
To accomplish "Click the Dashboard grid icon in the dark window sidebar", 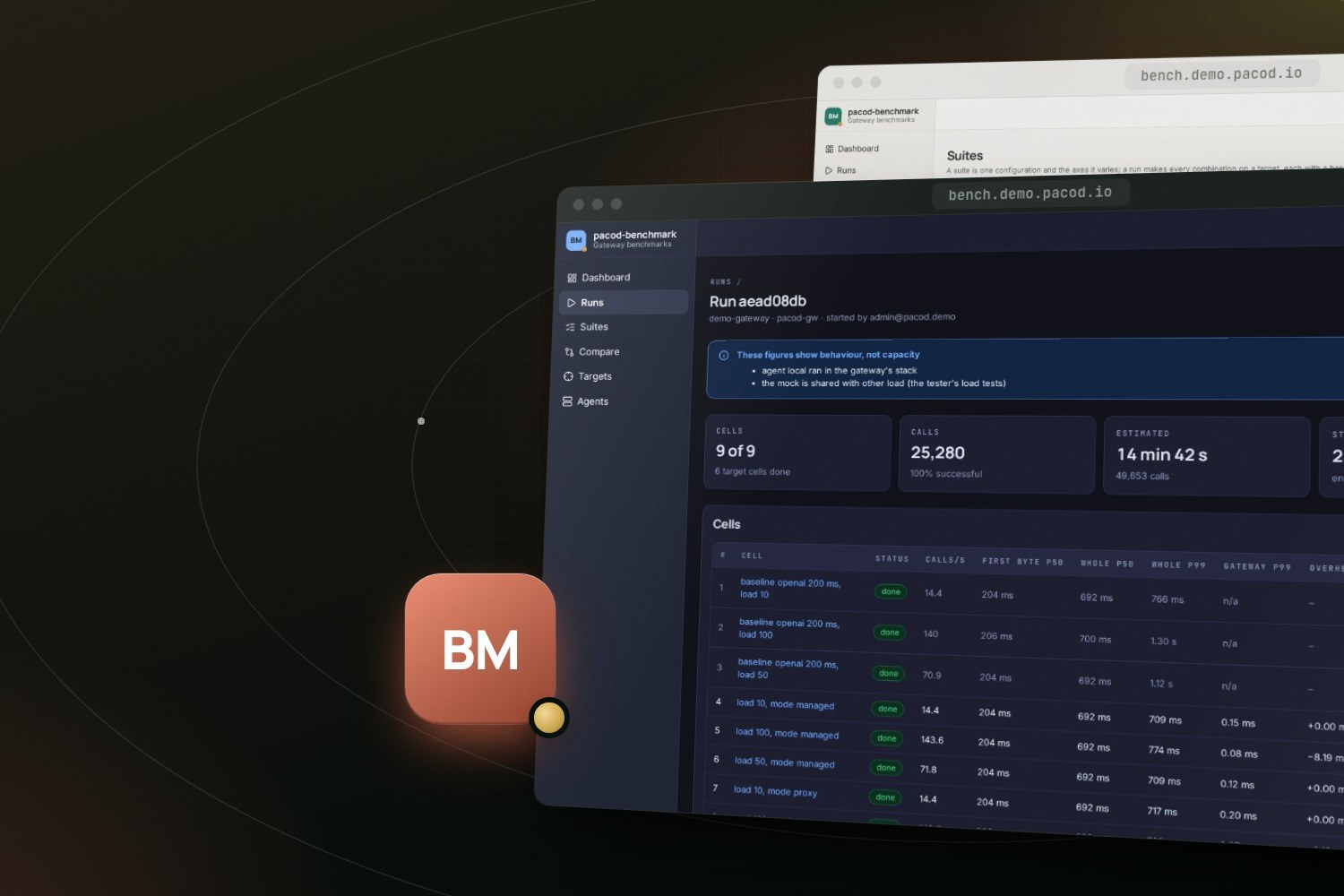I will [572, 278].
